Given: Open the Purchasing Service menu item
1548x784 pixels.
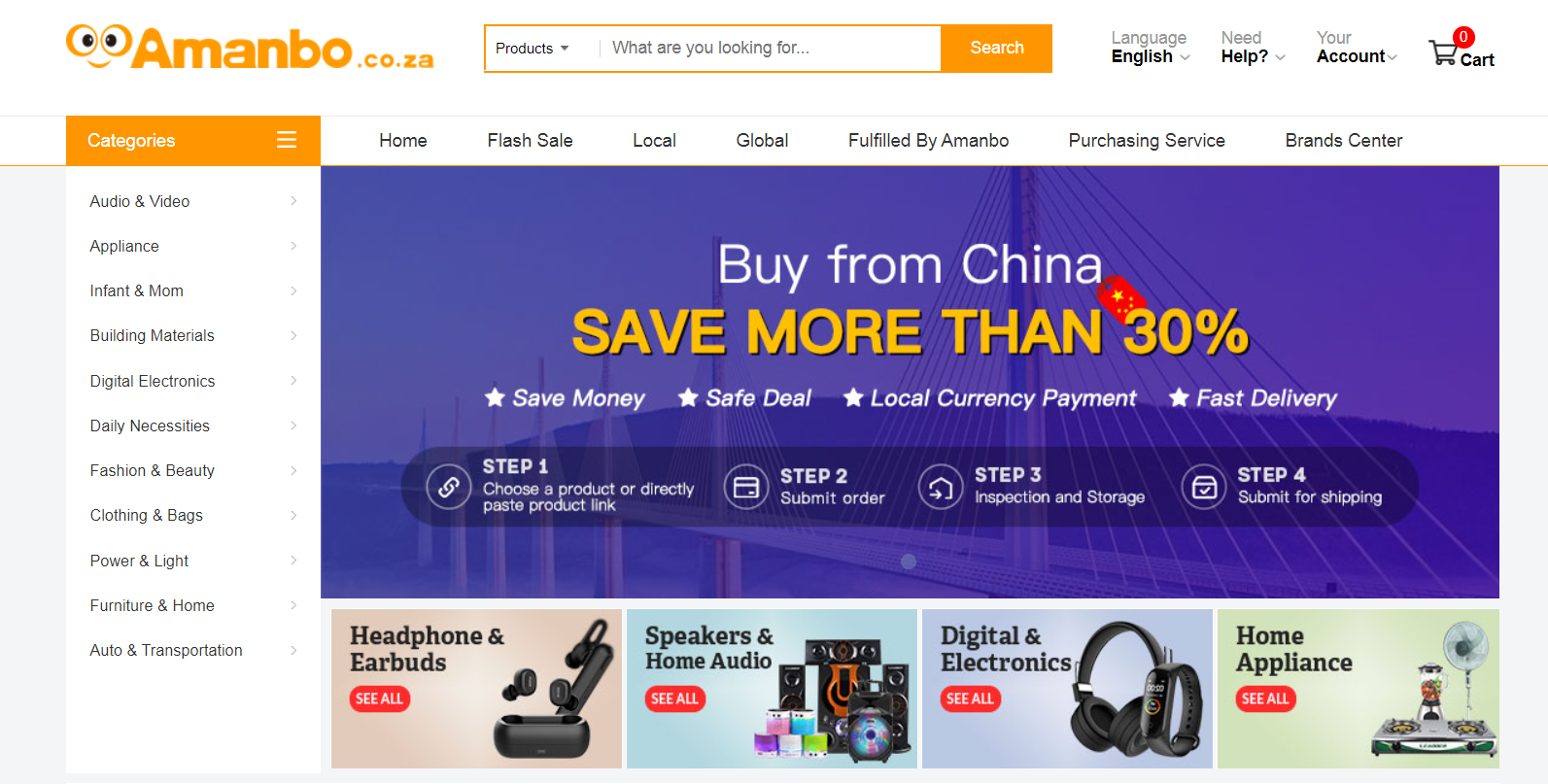Looking at the screenshot, I should click(x=1147, y=141).
